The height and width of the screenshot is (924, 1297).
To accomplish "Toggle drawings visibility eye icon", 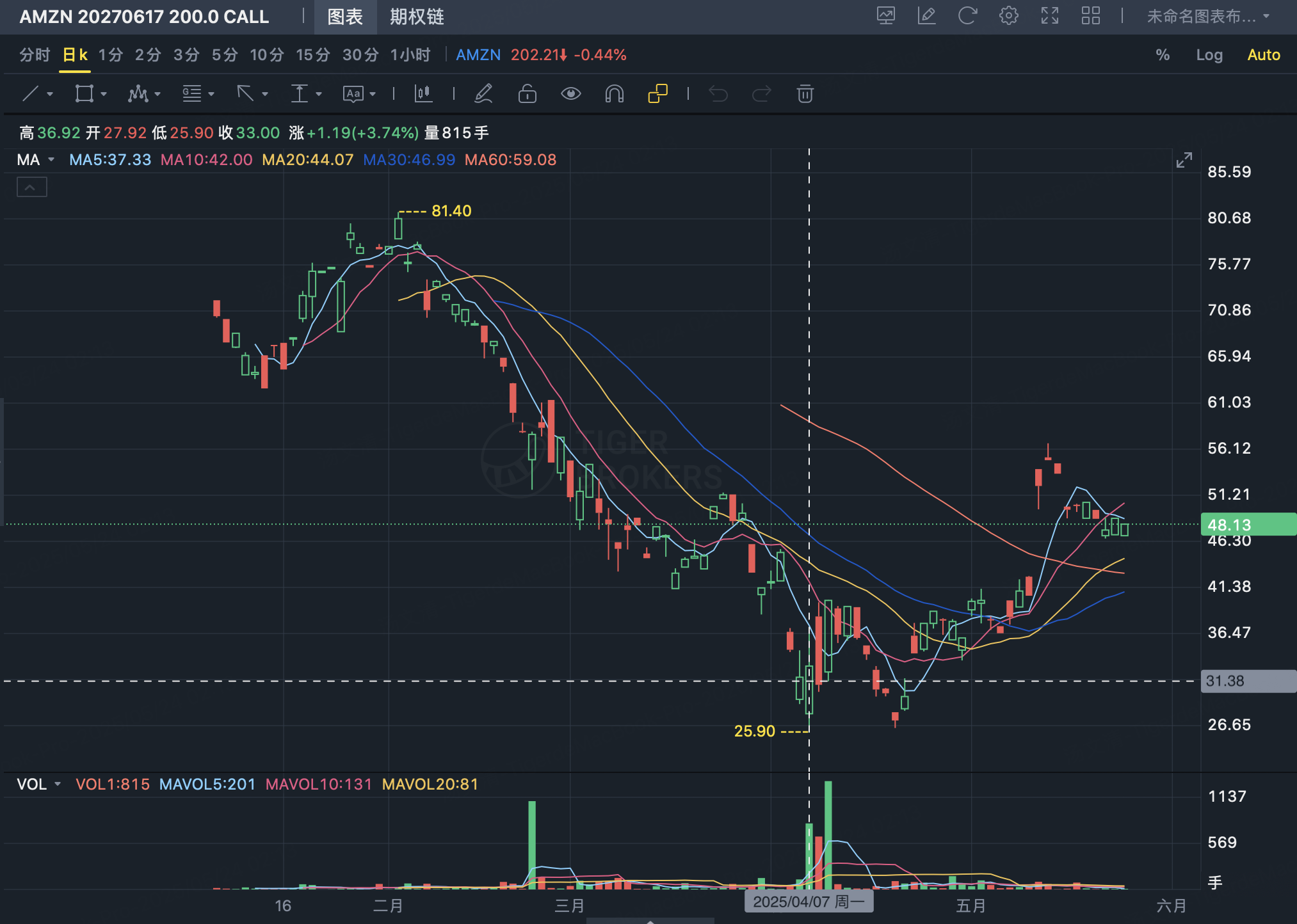I will click(x=570, y=94).
